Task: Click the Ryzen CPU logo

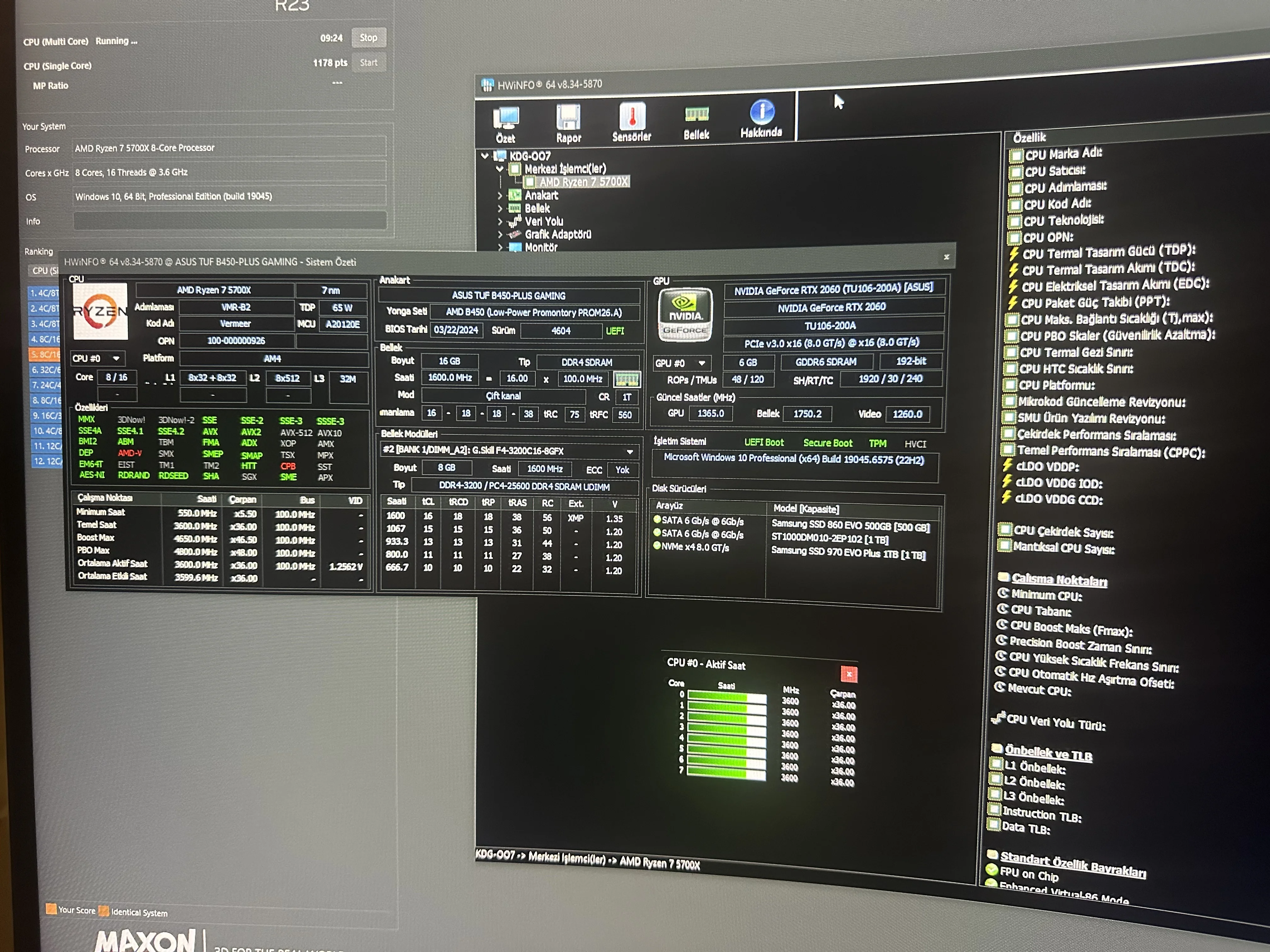Action: pos(100,311)
